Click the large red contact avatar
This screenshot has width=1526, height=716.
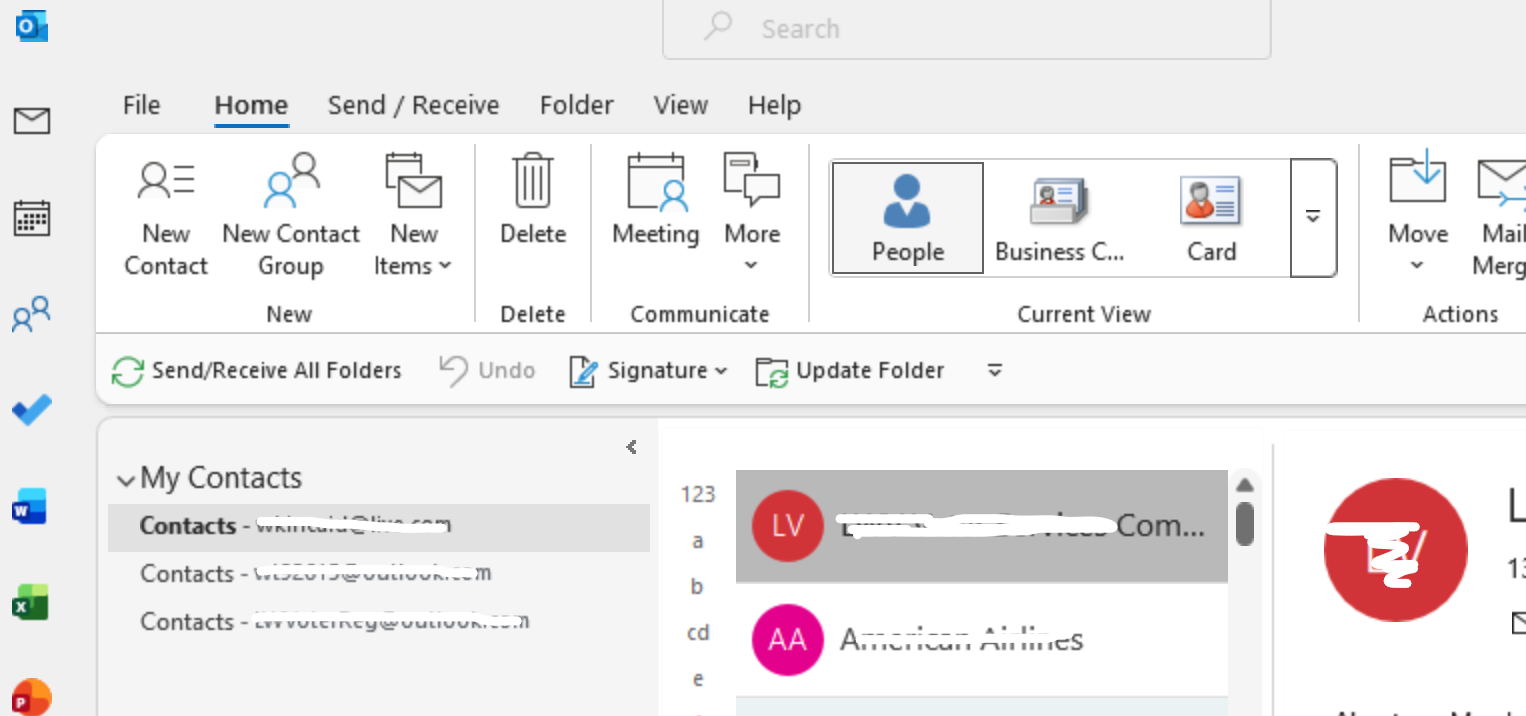pos(1395,552)
